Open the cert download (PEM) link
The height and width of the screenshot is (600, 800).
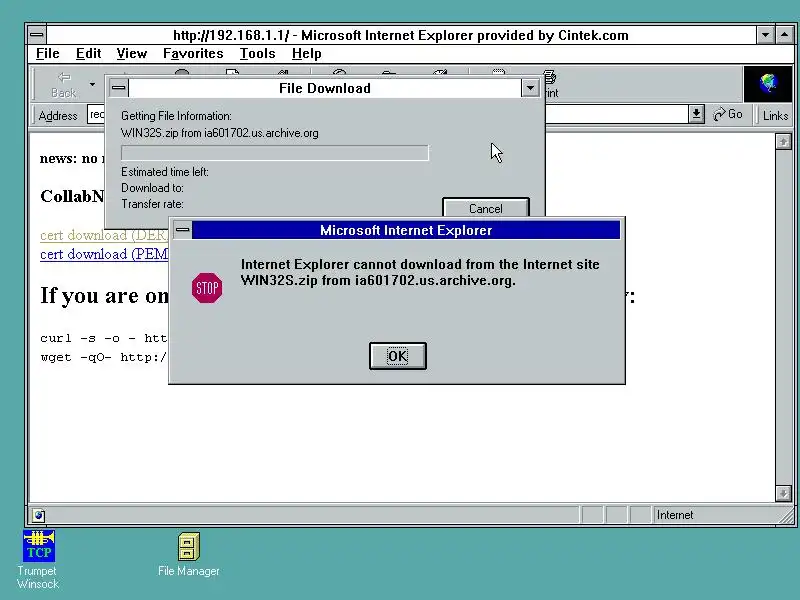[104, 254]
